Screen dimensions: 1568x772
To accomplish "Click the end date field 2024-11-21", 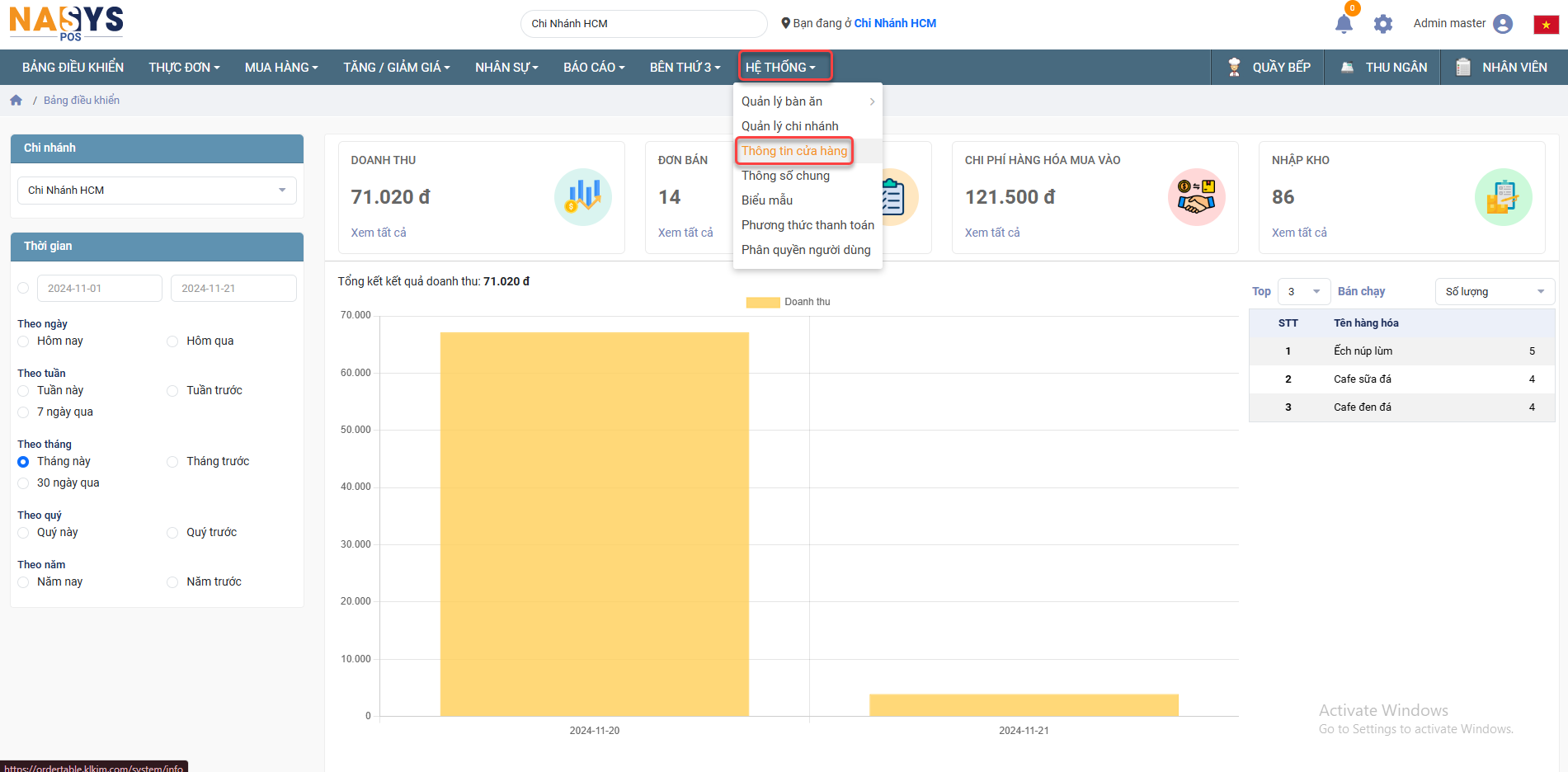I will [233, 289].
